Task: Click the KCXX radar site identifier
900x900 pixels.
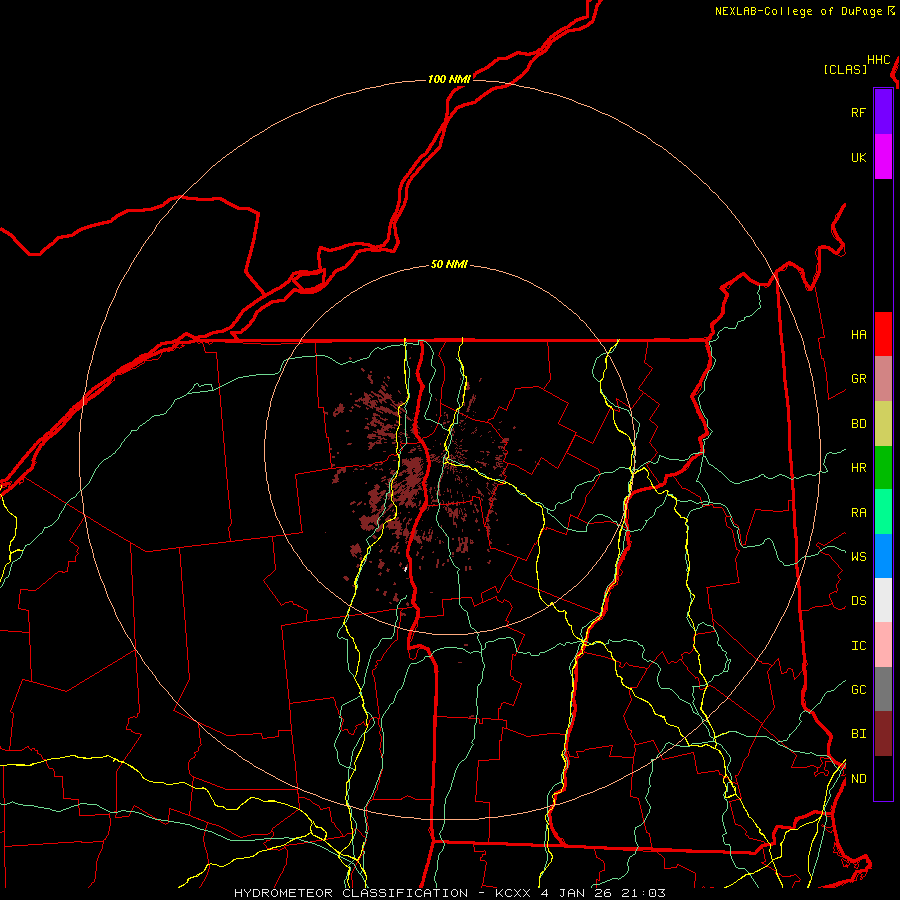Action: tap(513, 893)
